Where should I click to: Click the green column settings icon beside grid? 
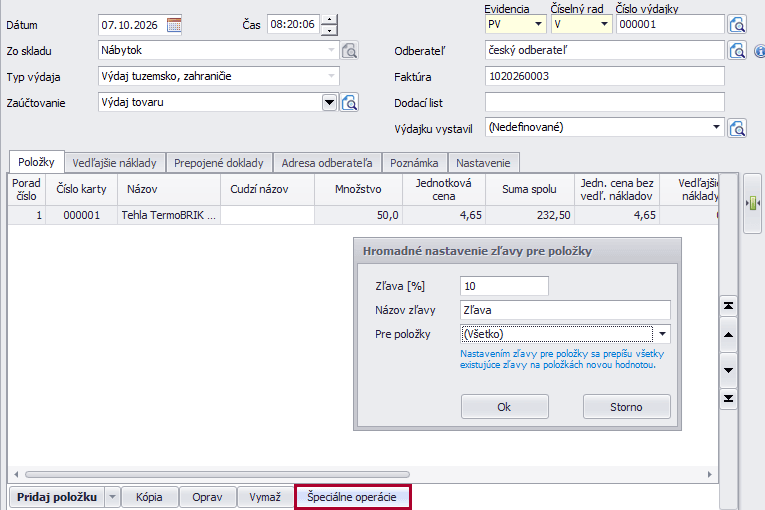[x=753, y=203]
